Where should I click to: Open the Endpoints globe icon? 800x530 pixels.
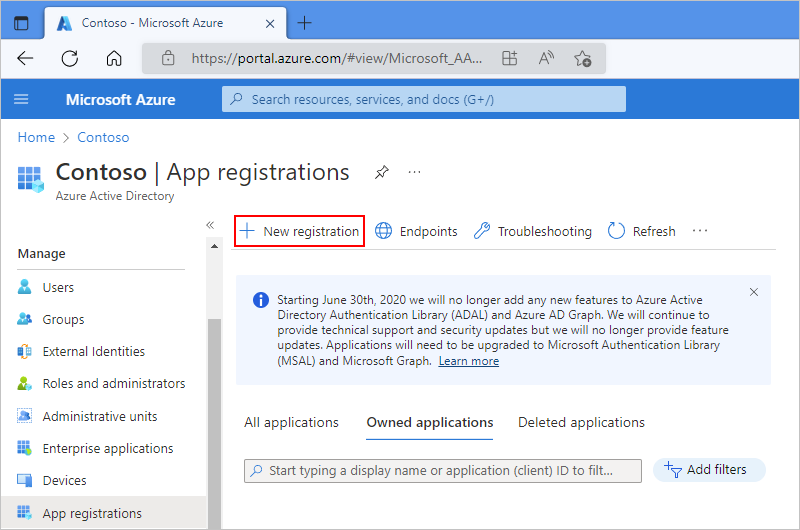(384, 231)
